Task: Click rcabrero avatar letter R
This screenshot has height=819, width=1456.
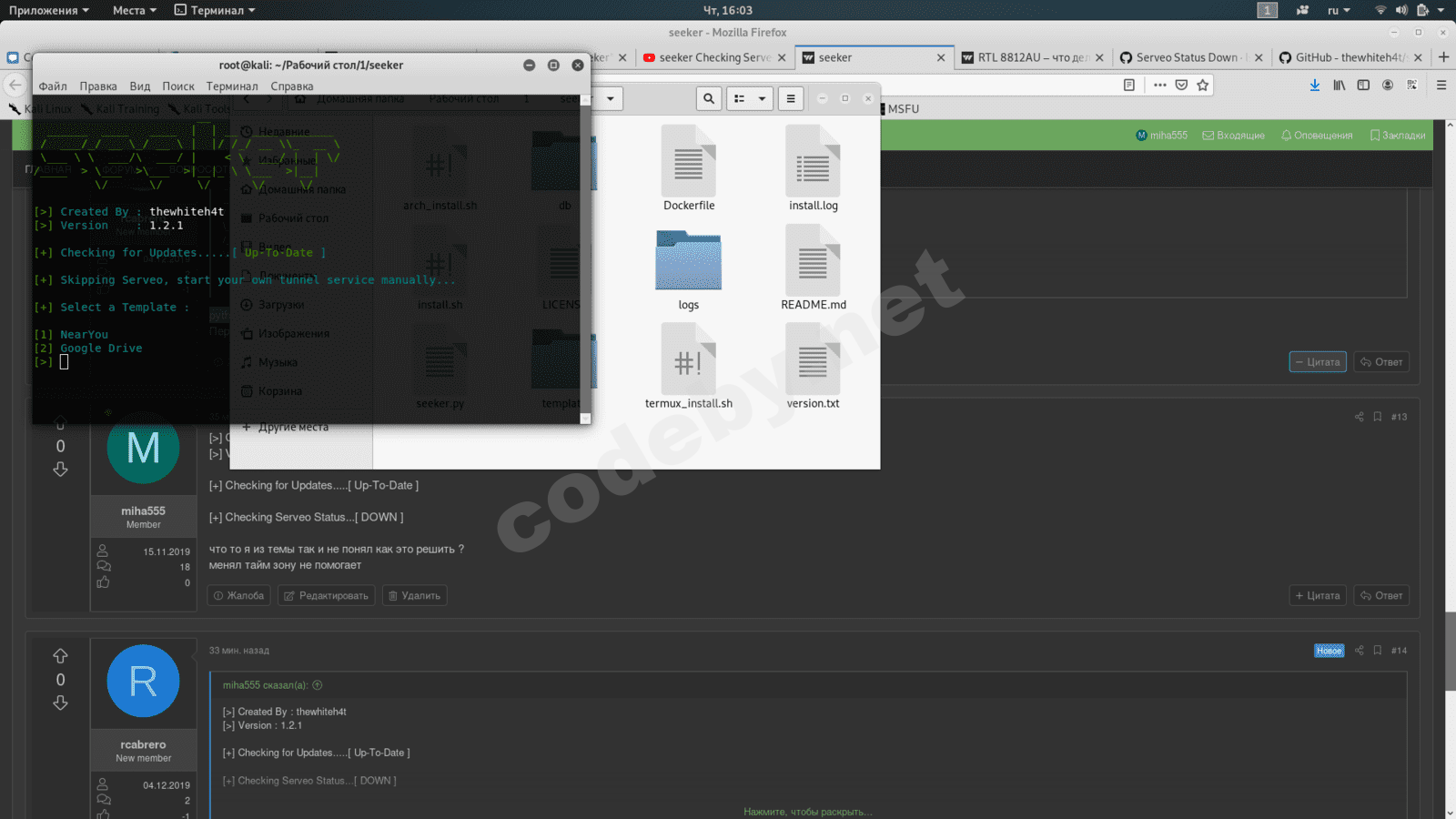Action: [143, 681]
